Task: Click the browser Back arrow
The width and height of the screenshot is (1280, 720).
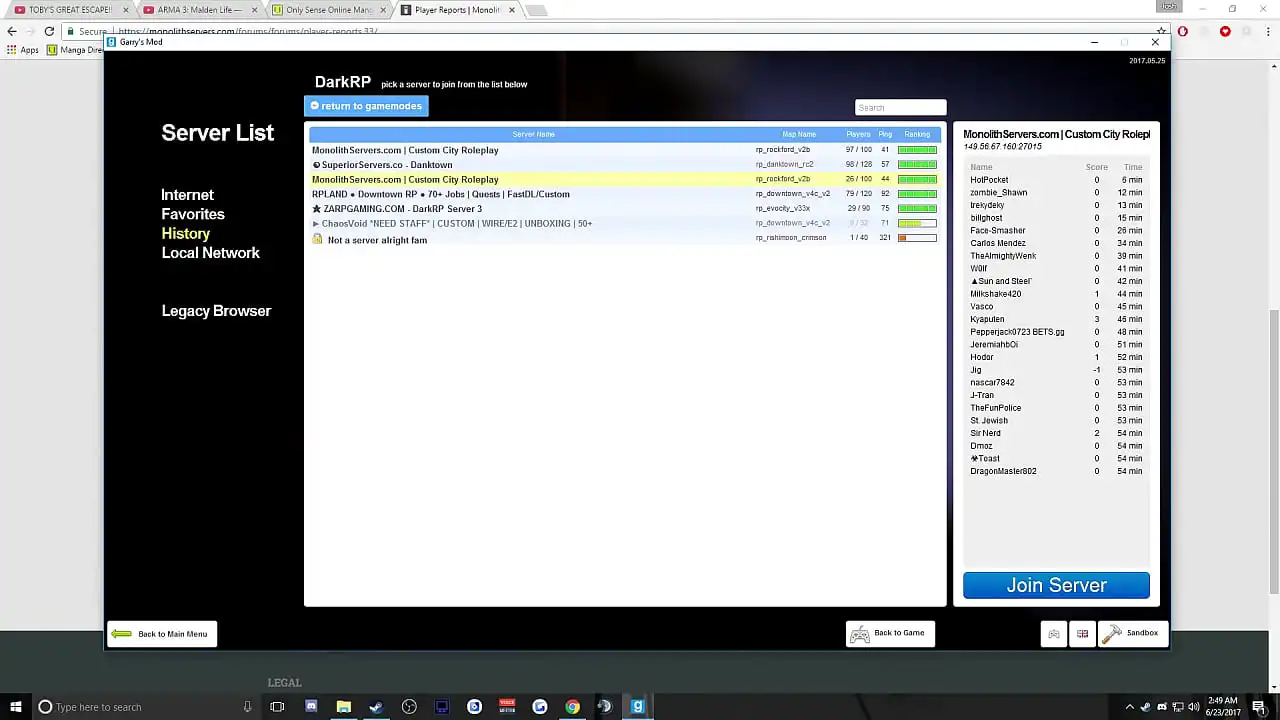Action: (12, 31)
